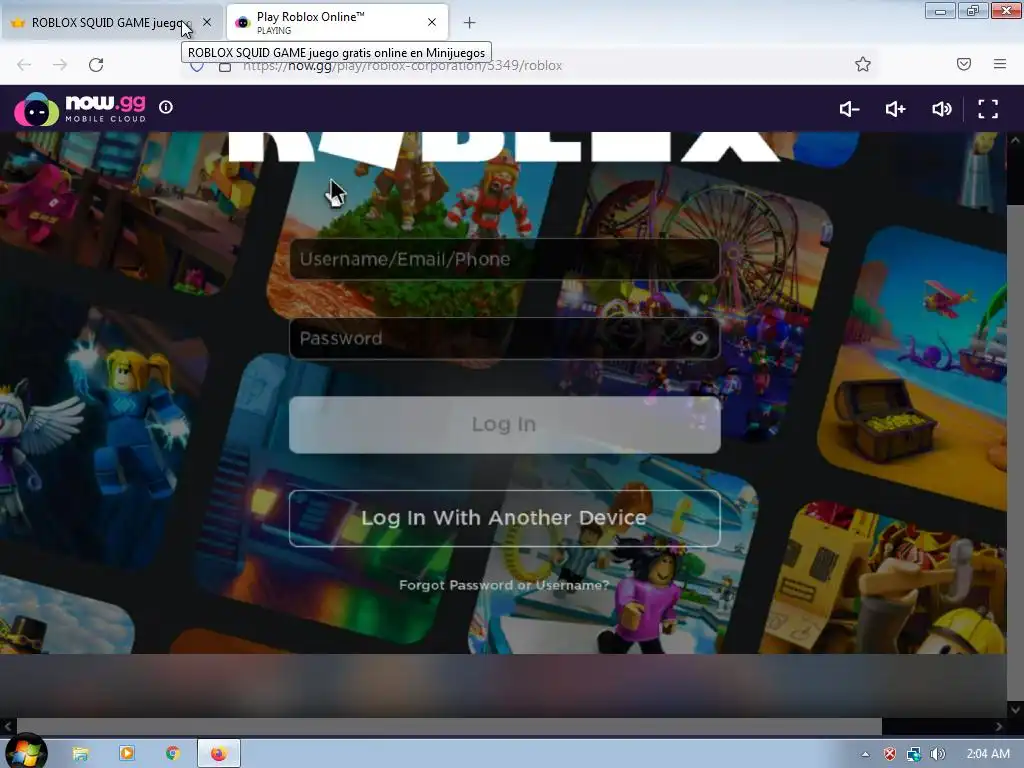Open Windows Explorer from the taskbar
This screenshot has width=1024, height=768.
pos(80,754)
